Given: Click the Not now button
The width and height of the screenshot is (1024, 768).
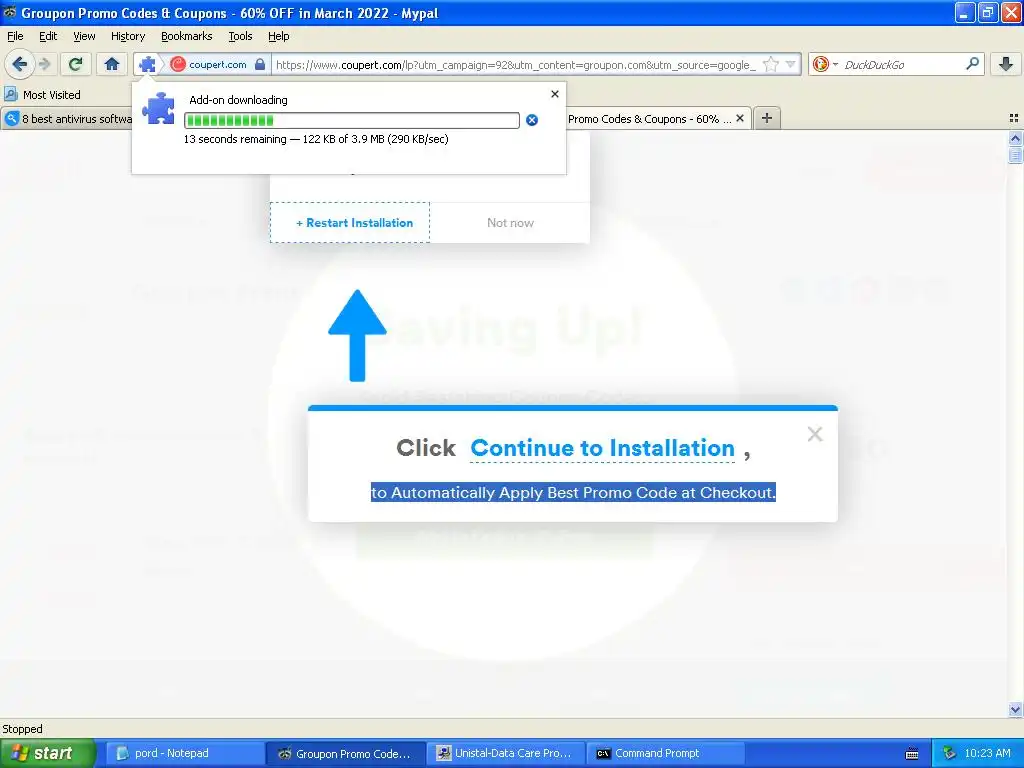Looking at the screenshot, I should 510,223.
